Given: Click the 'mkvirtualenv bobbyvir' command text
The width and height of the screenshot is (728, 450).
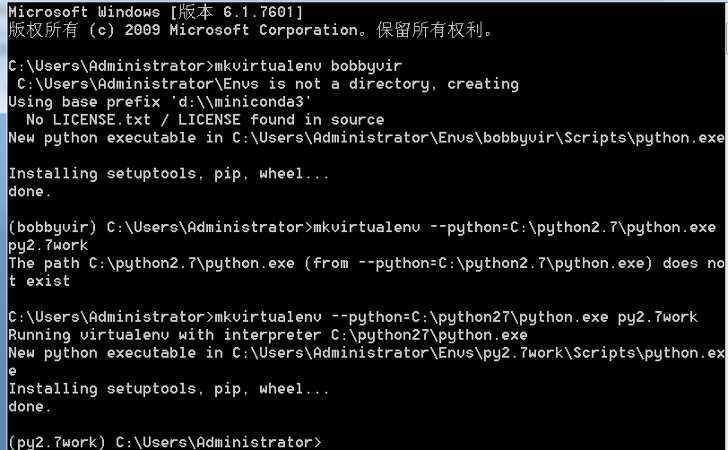Looking at the screenshot, I should point(308,66).
